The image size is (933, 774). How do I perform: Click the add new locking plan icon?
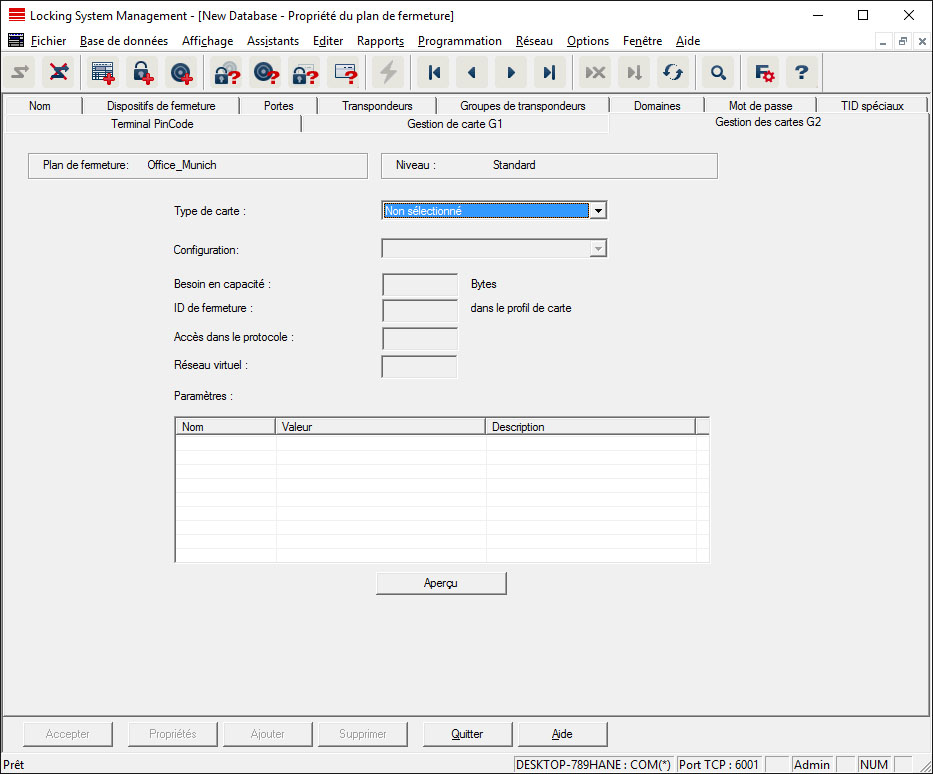pos(103,72)
